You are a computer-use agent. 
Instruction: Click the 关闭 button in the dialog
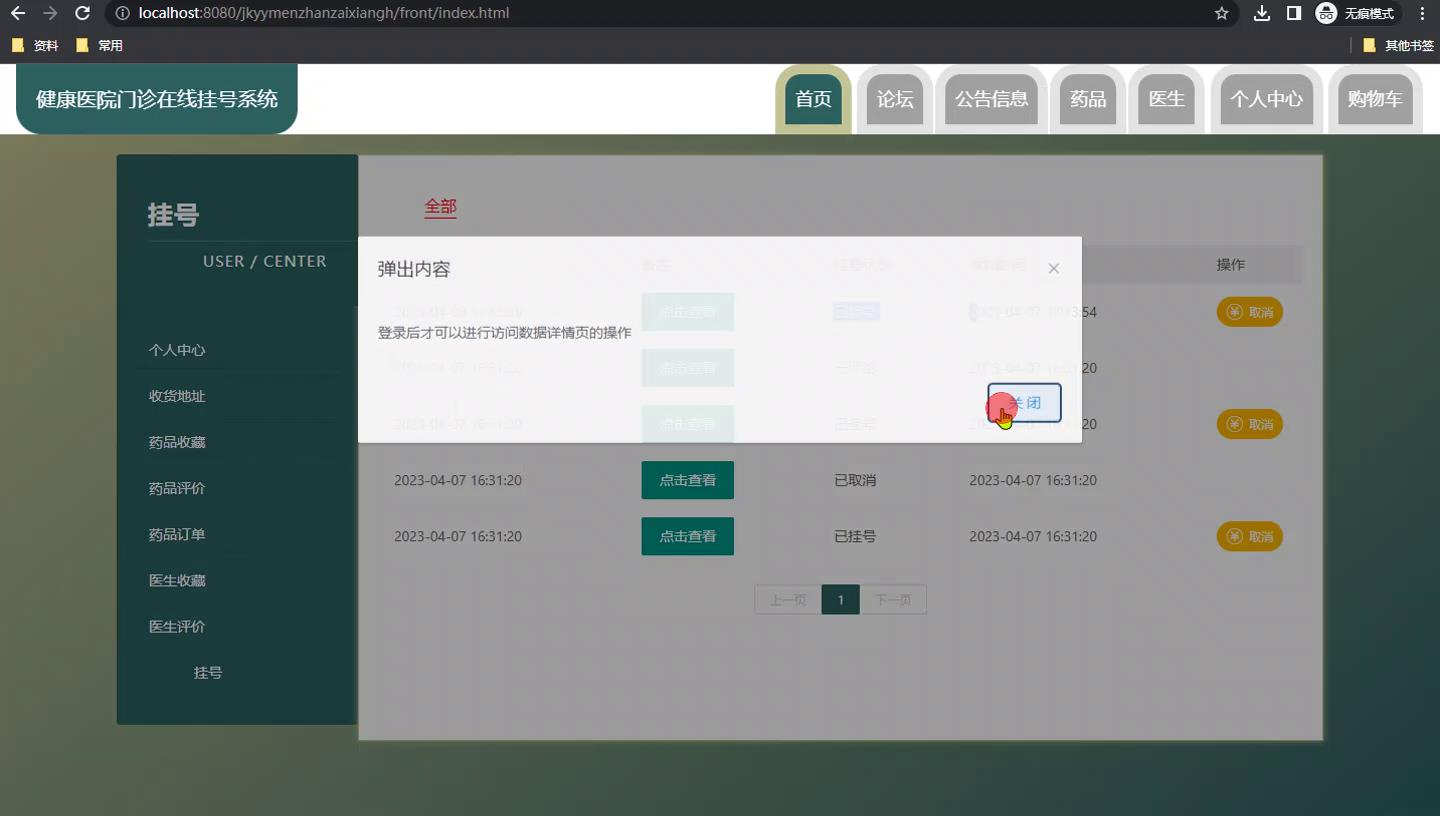pos(1024,403)
